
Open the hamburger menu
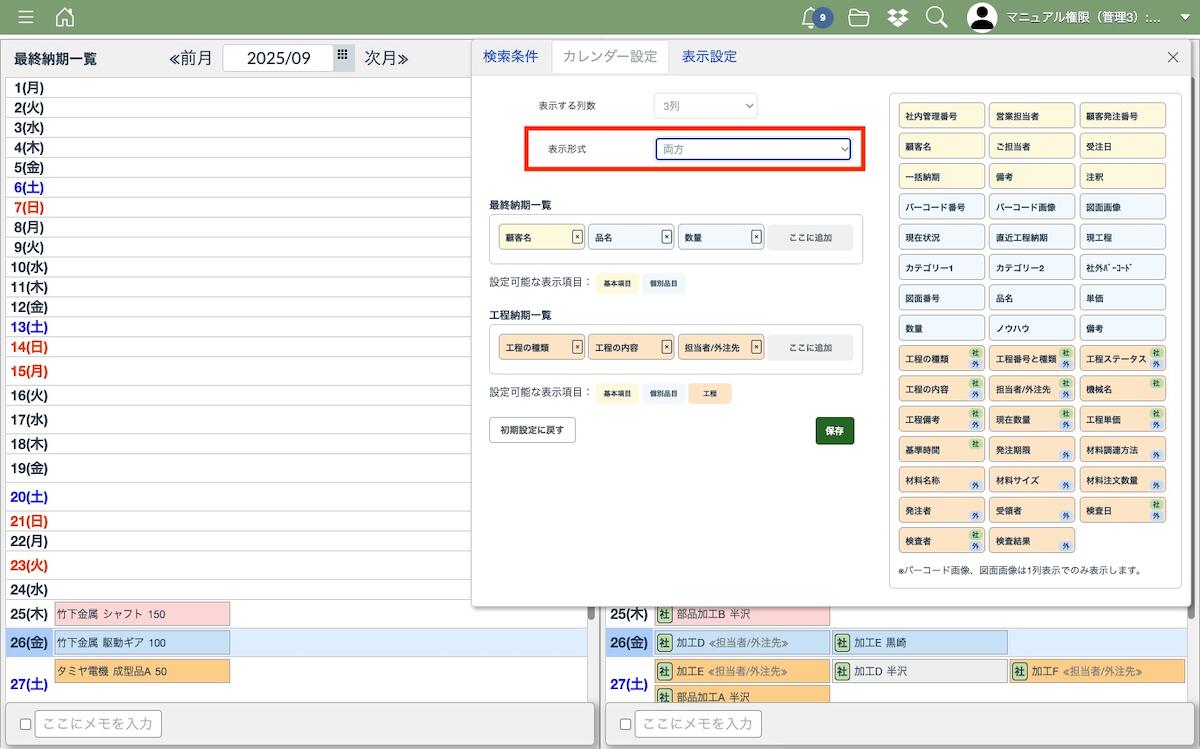point(26,17)
